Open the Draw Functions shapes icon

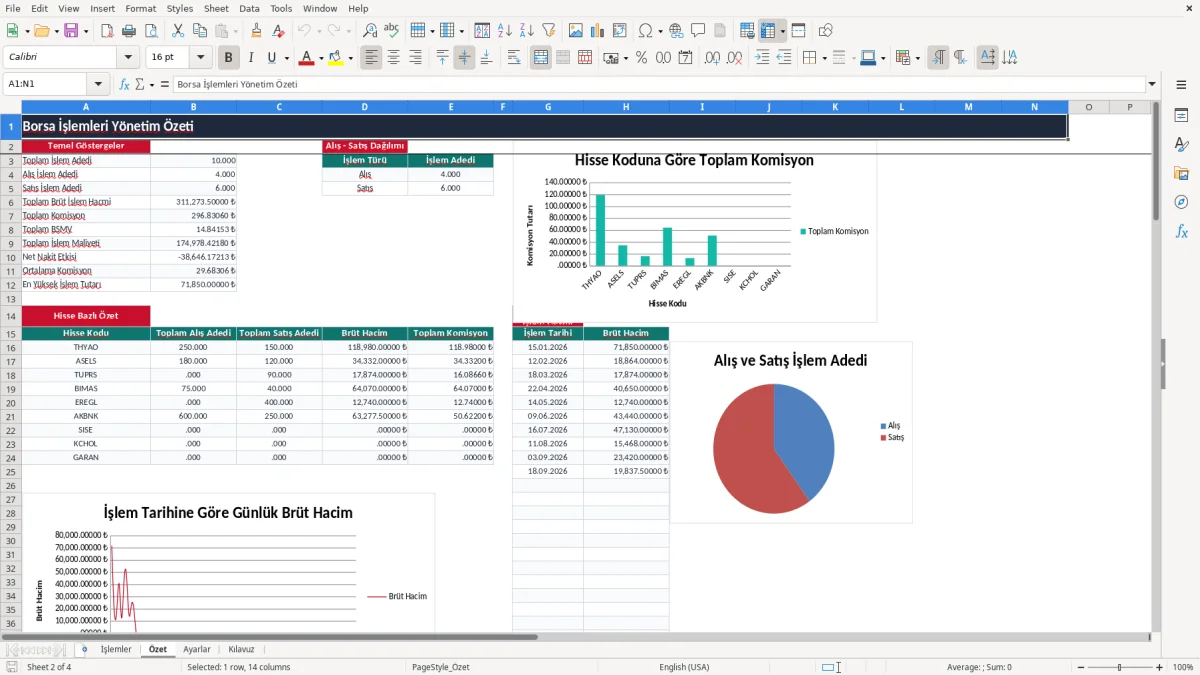tap(826, 31)
